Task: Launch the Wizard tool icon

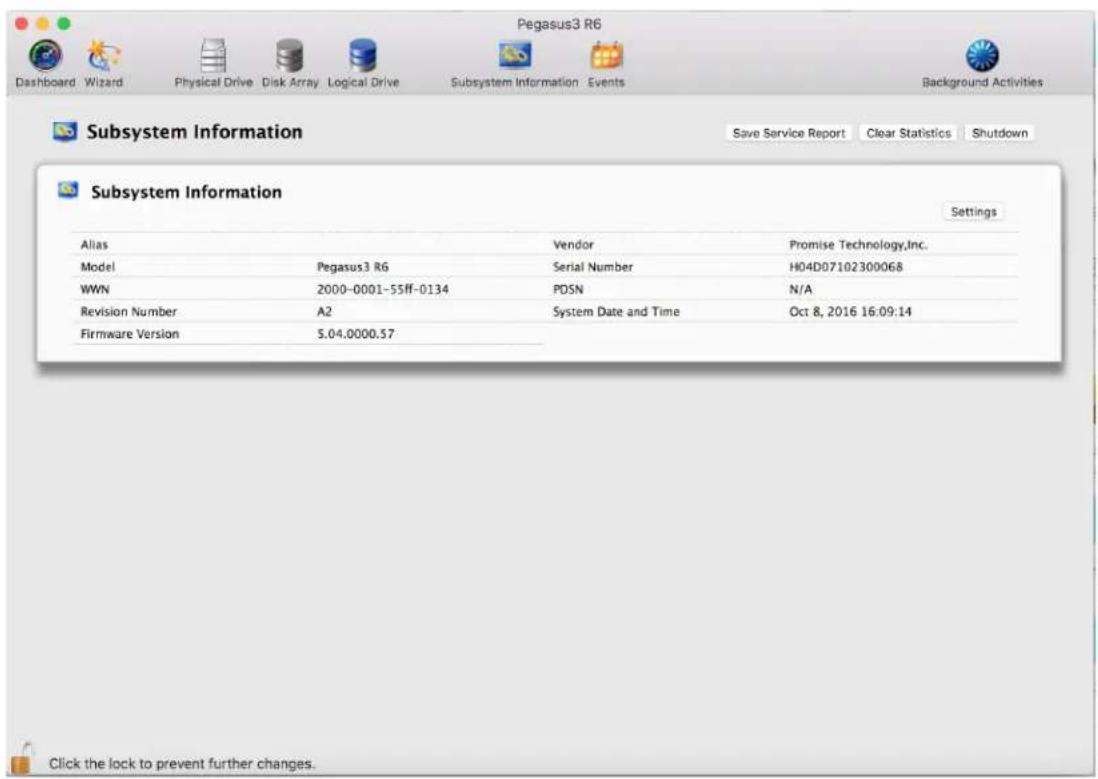Action: tap(104, 55)
